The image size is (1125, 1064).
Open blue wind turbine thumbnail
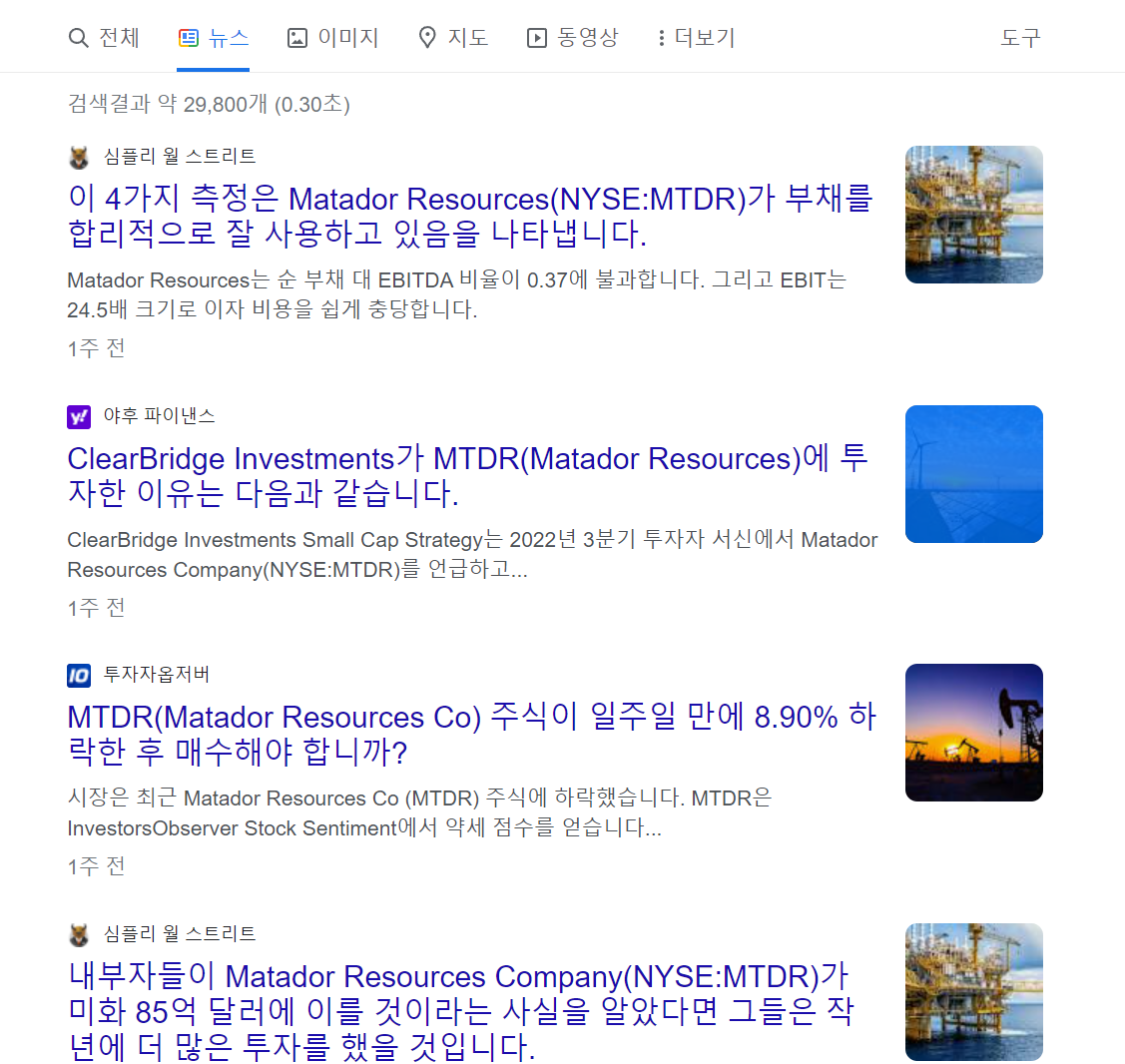[973, 473]
